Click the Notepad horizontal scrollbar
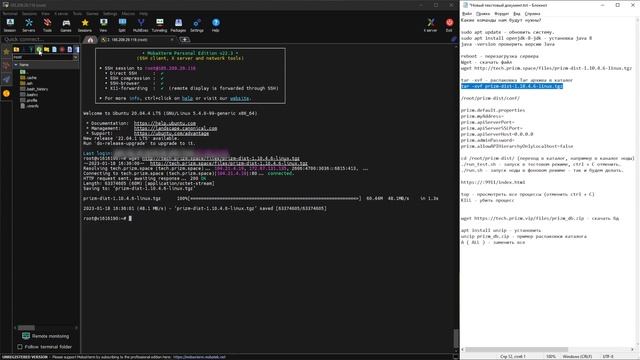640x360 pixels. (x=547, y=350)
